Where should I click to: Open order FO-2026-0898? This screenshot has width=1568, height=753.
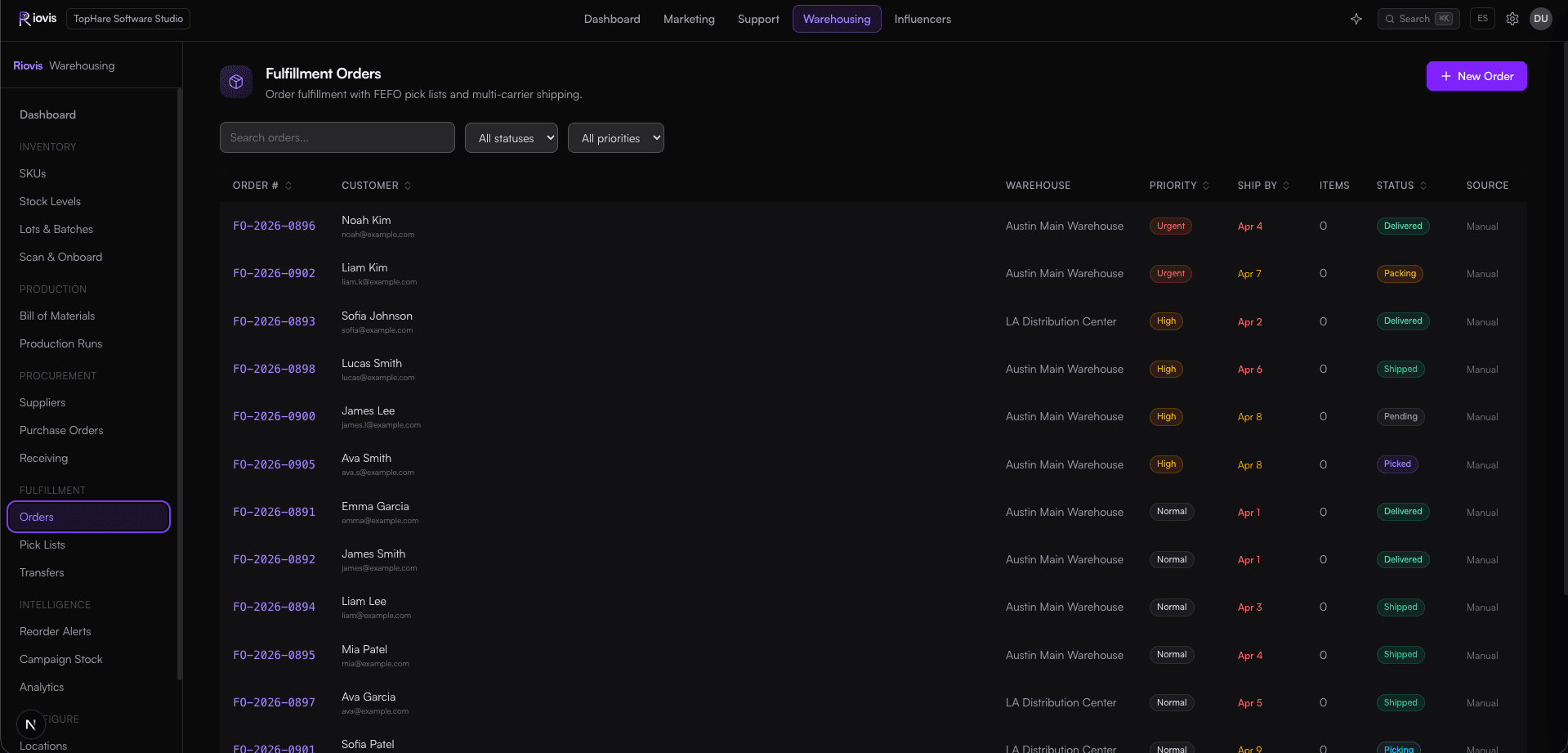pyautogui.click(x=274, y=370)
